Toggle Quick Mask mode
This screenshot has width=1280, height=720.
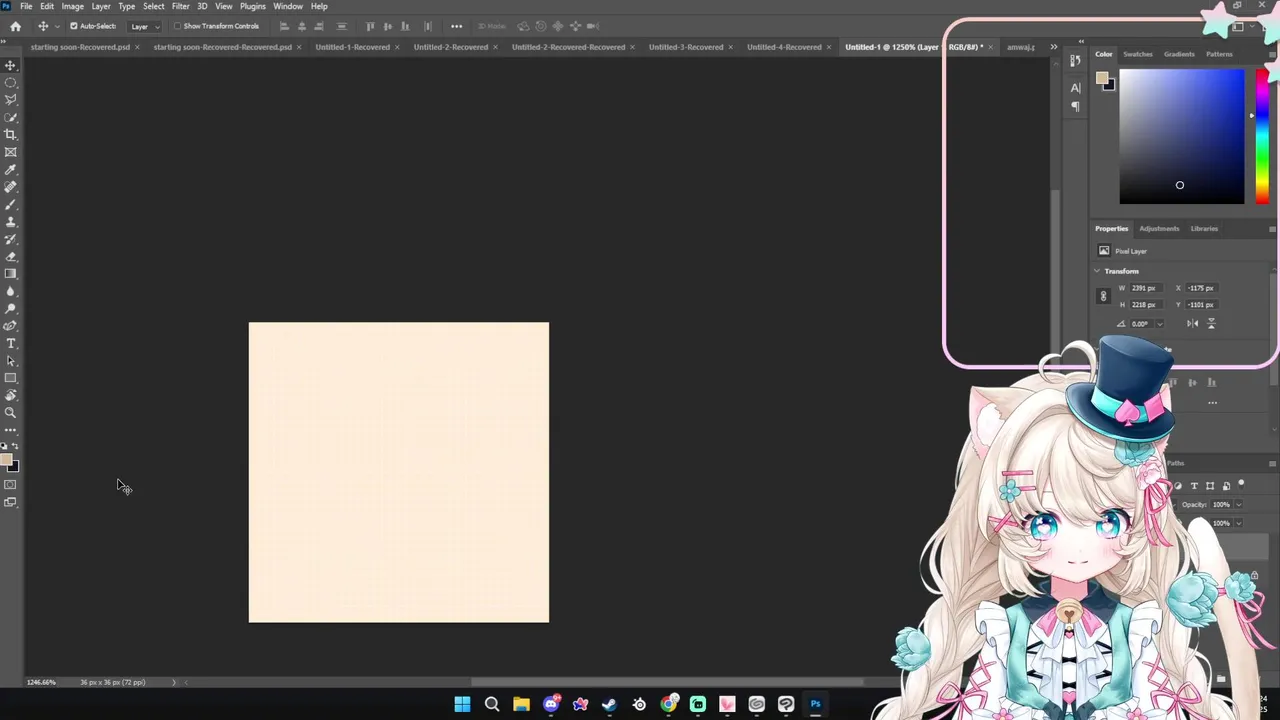[11, 485]
